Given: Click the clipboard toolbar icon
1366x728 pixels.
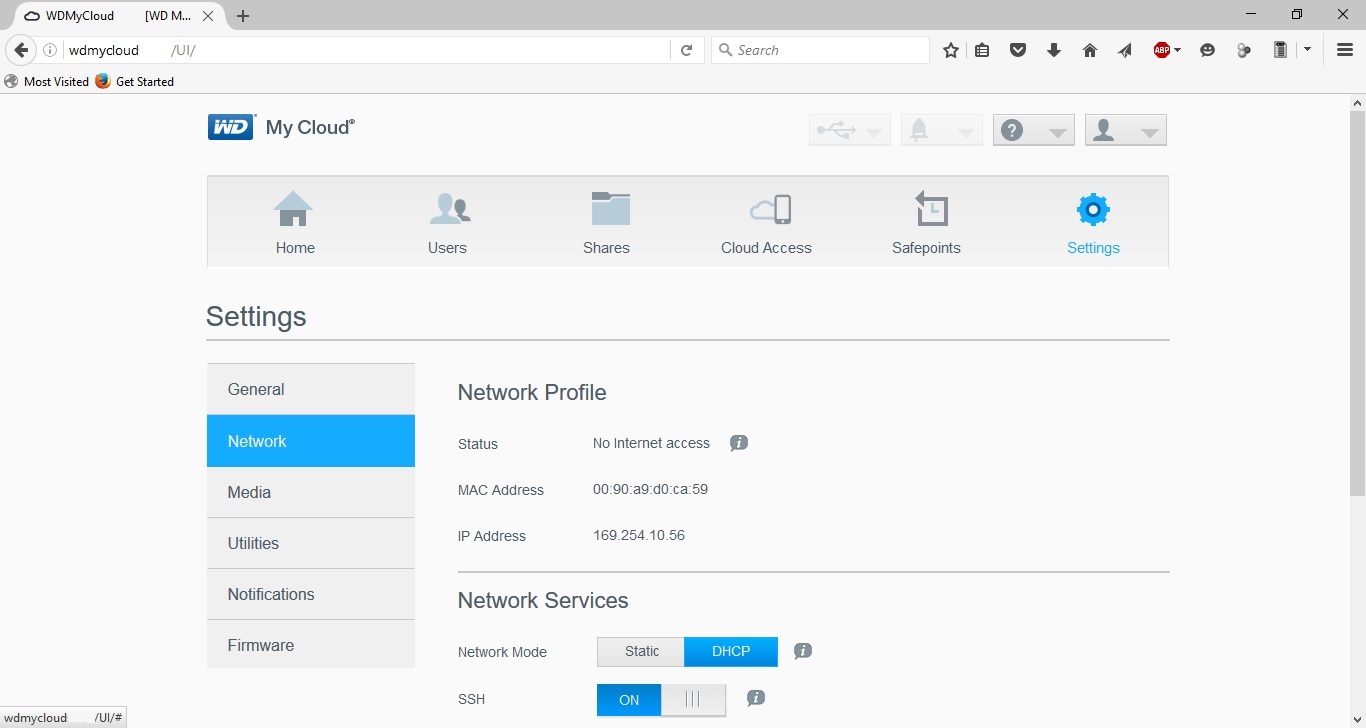Looking at the screenshot, I should click(1280, 50).
